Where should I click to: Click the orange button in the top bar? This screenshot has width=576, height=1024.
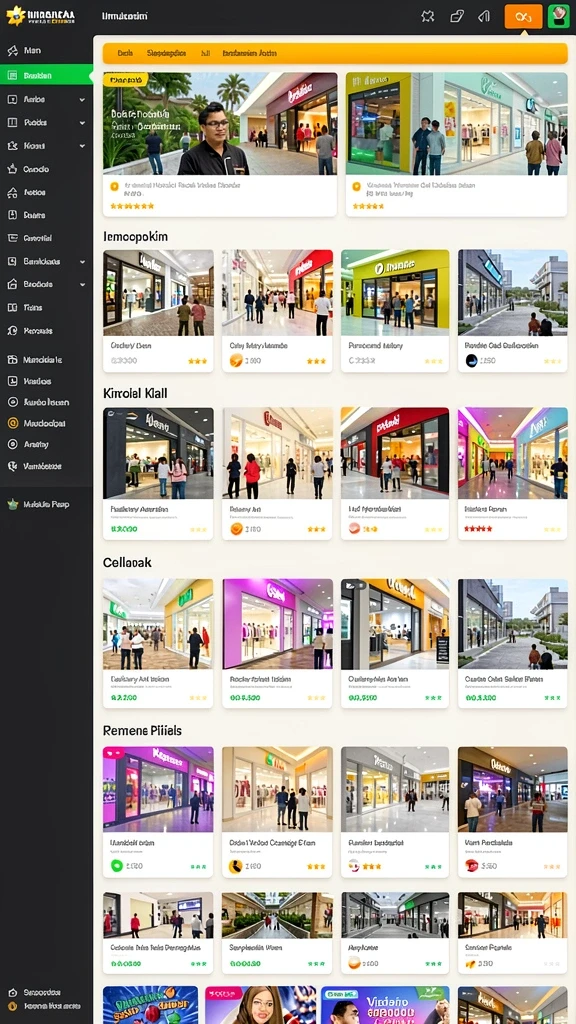pos(523,16)
